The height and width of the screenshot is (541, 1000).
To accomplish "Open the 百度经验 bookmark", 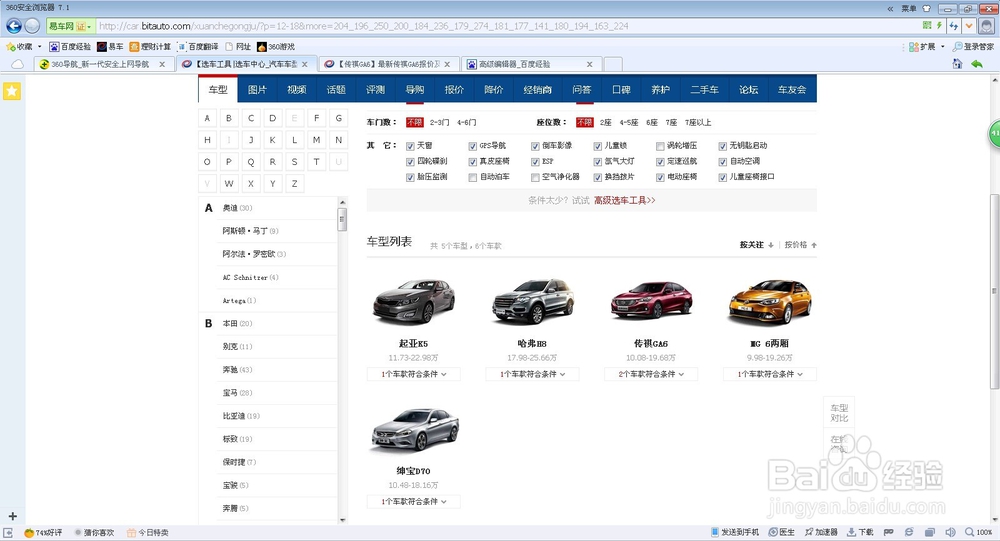I will point(70,47).
